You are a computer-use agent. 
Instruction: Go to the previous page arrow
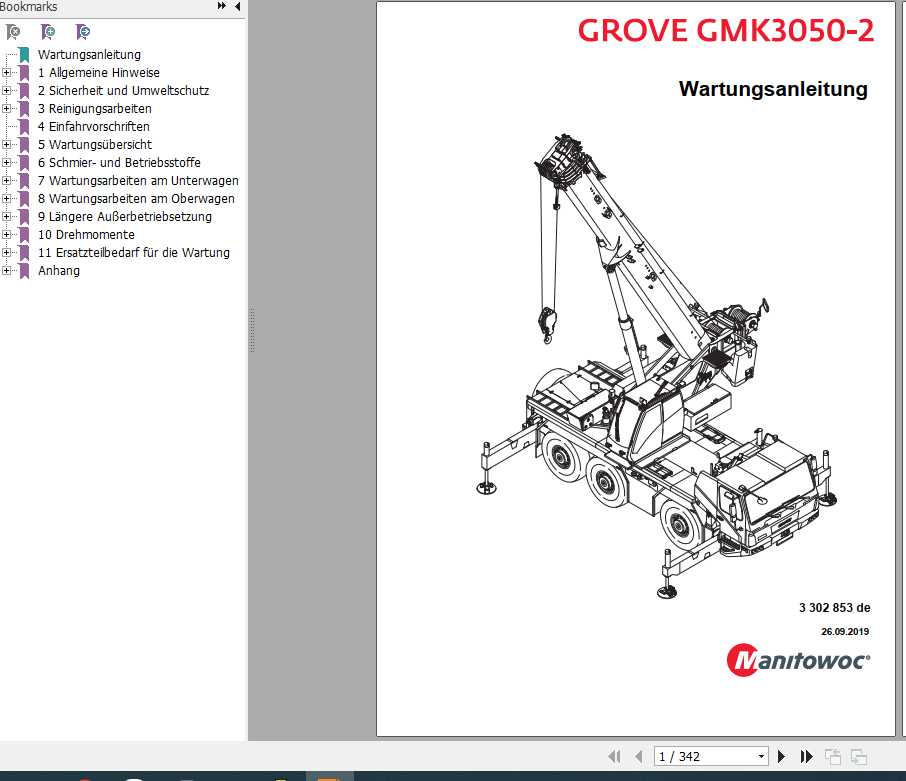click(x=638, y=756)
